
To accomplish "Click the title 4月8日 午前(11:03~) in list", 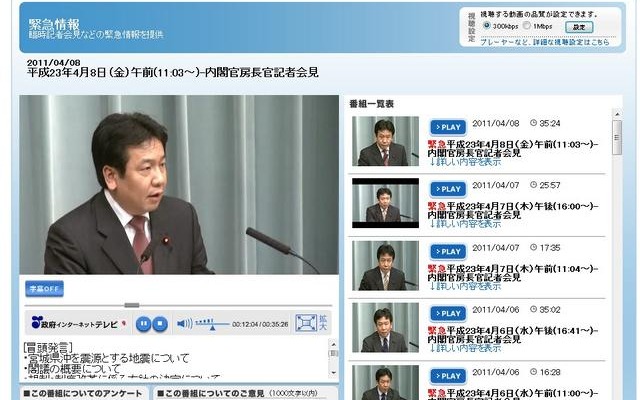I will click(x=513, y=149).
